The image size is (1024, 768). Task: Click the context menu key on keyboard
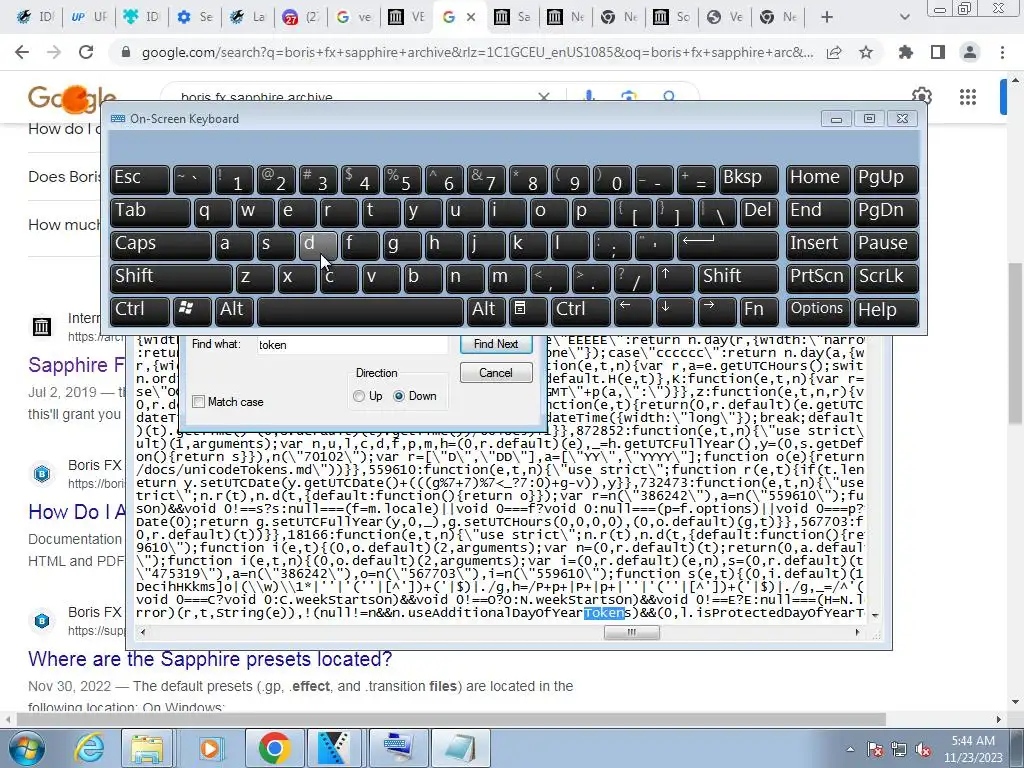coord(526,310)
